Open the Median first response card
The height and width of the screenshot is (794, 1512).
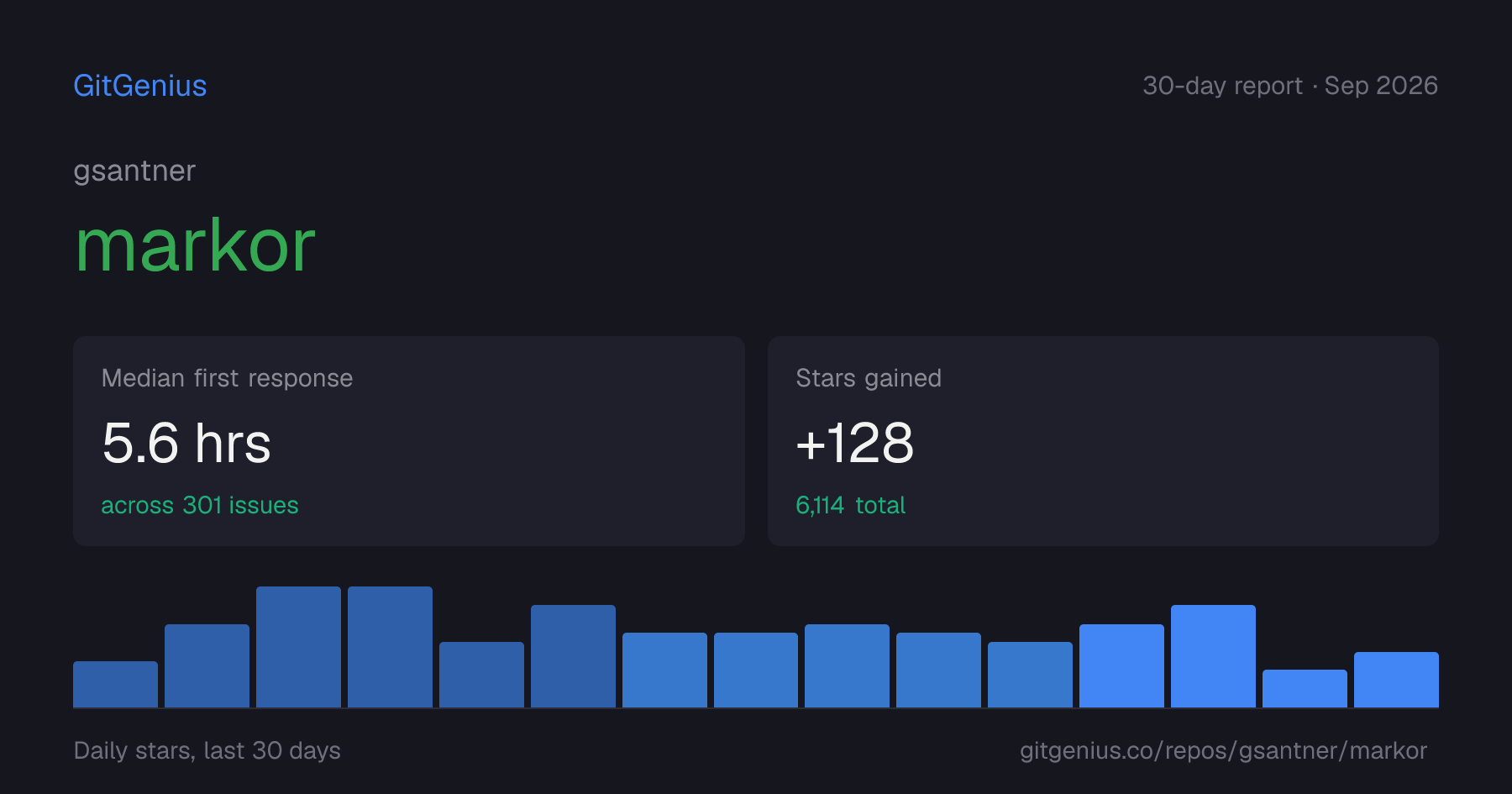coord(409,441)
